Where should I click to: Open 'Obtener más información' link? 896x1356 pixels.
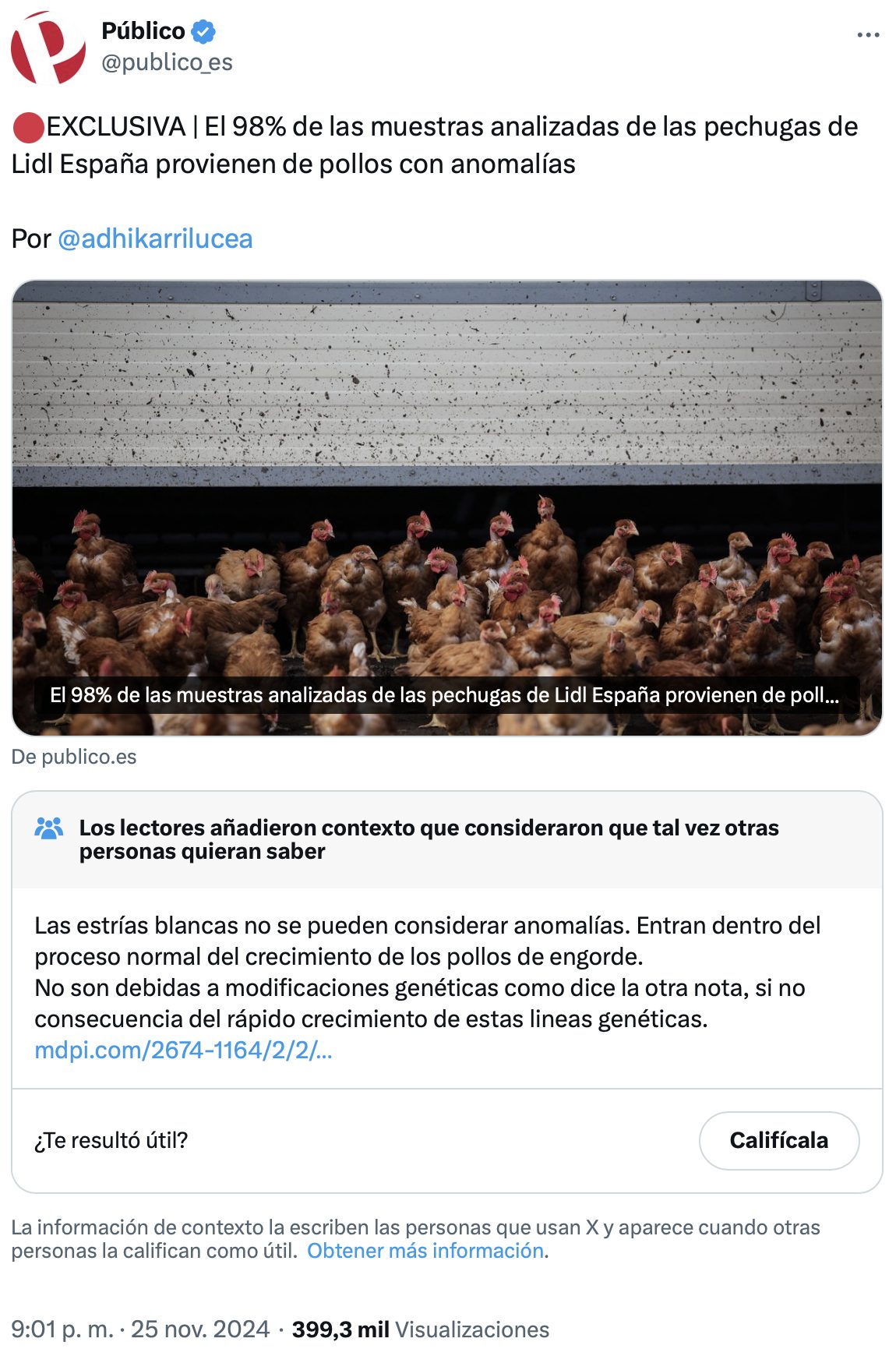(425, 1251)
